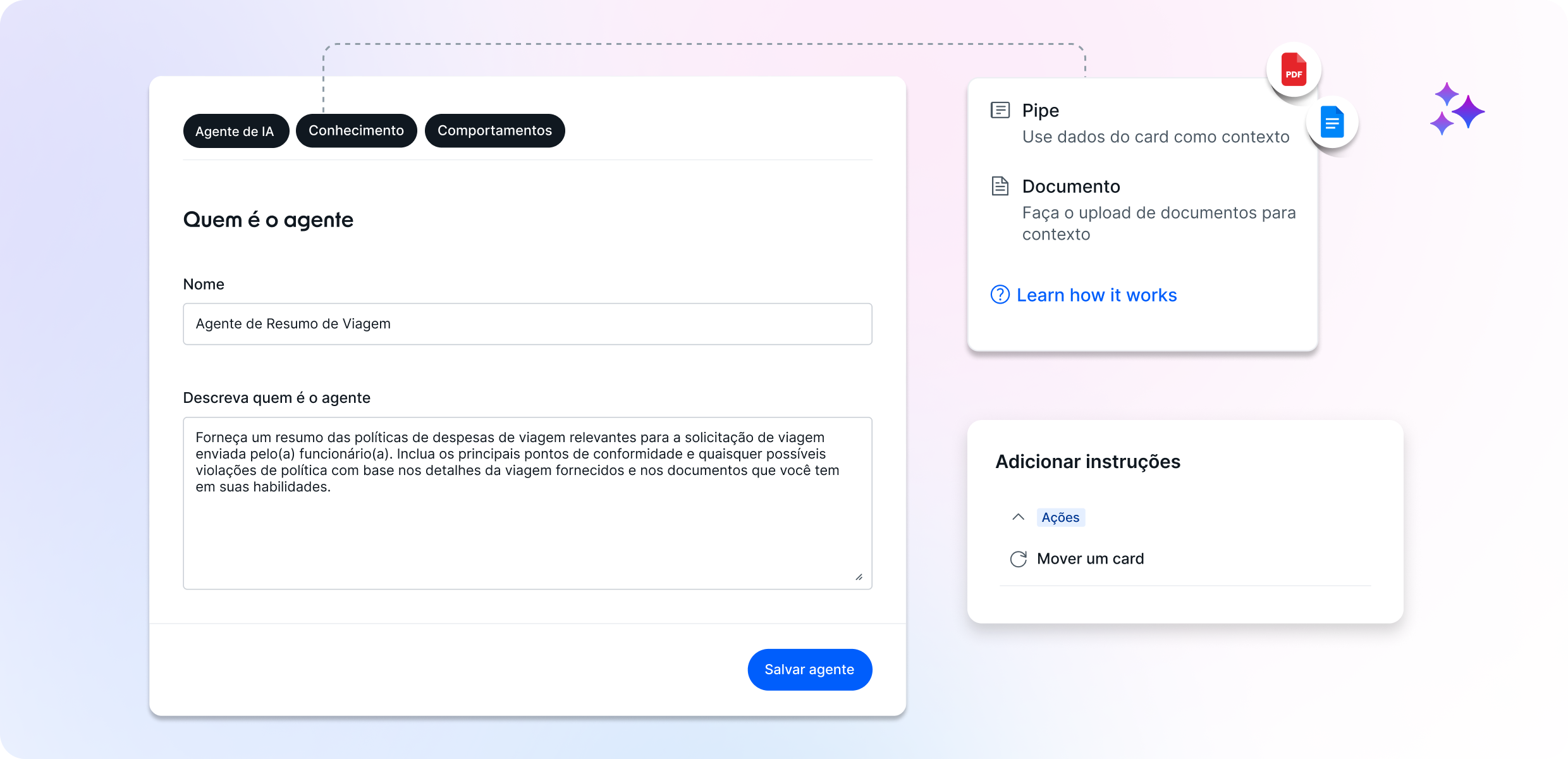This screenshot has height=759, width=1568.
Task: Switch to the Comportamentos tab
Action: 494,130
